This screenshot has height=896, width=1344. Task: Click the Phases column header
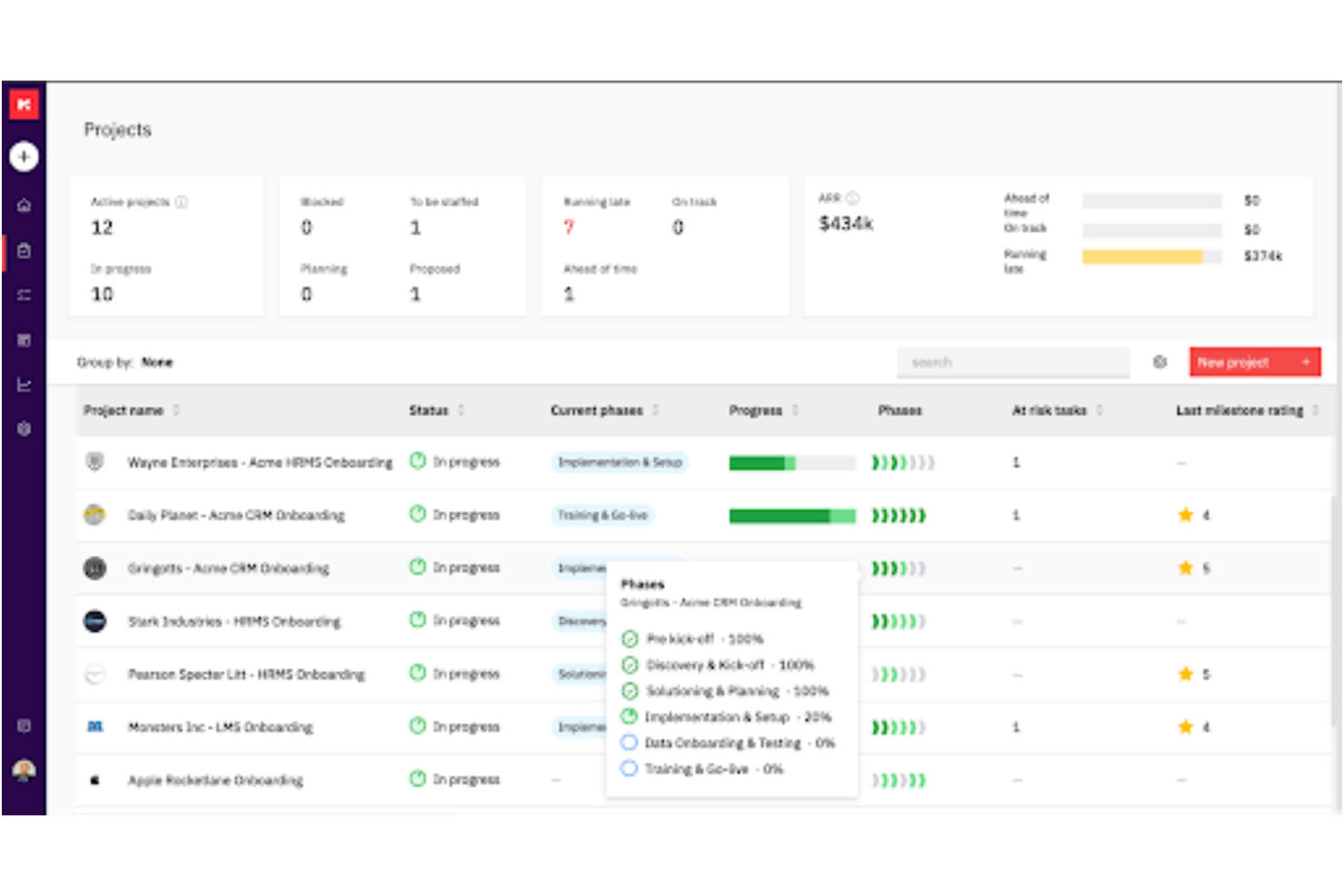900,410
